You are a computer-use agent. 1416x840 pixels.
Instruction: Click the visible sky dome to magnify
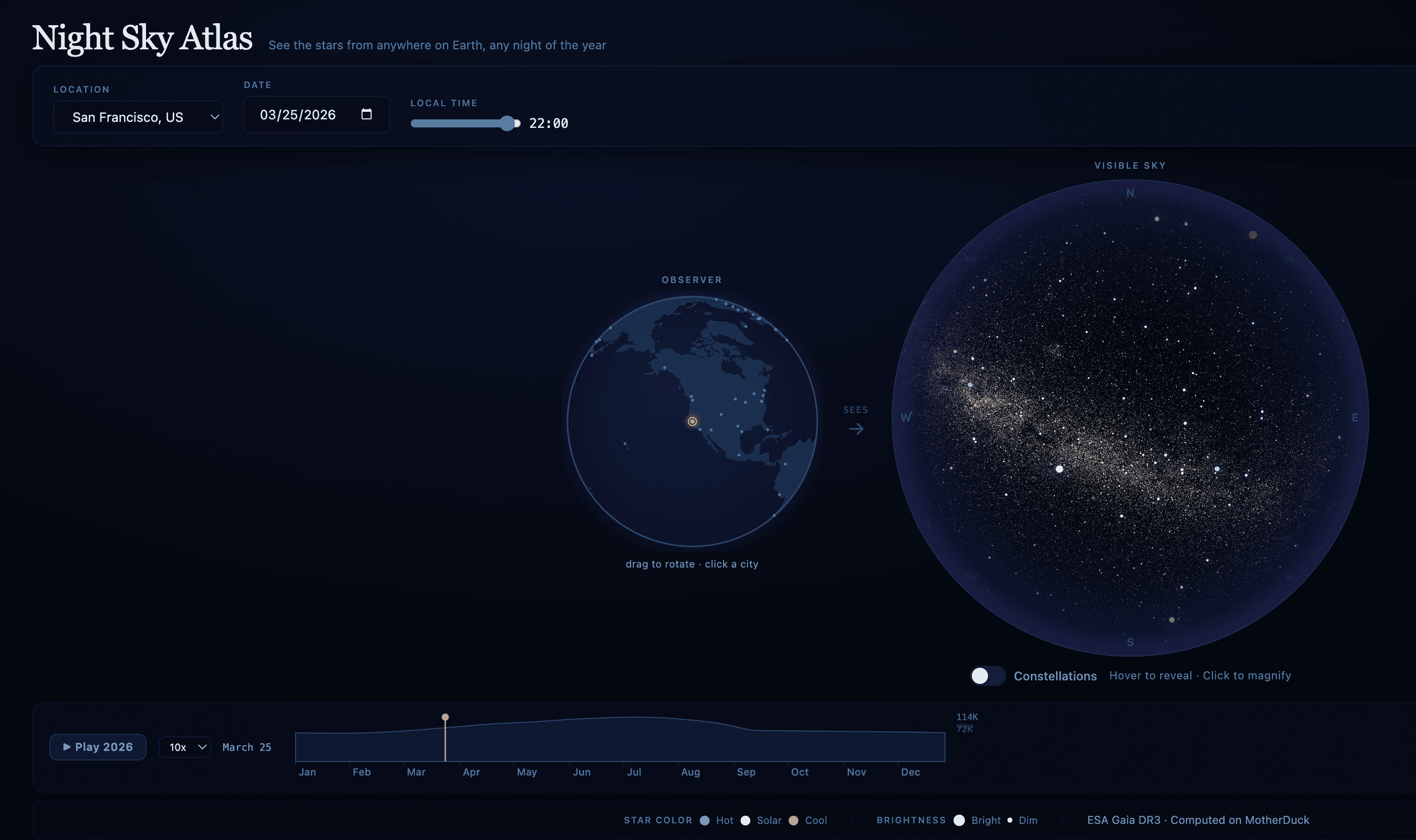(x=1130, y=417)
